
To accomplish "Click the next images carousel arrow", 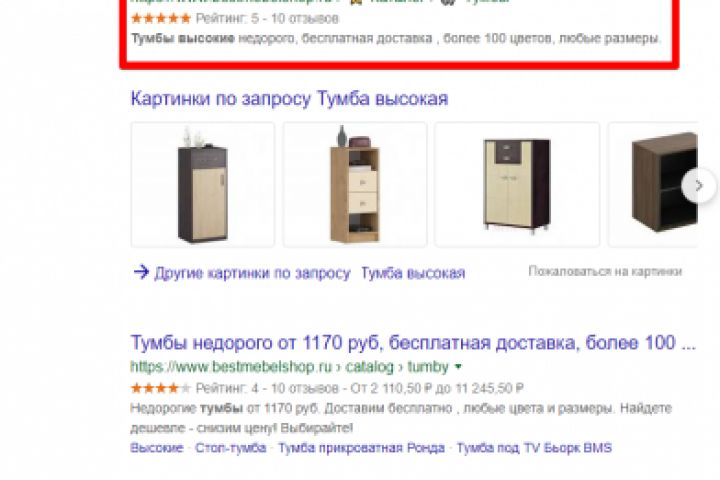I will 699,186.
